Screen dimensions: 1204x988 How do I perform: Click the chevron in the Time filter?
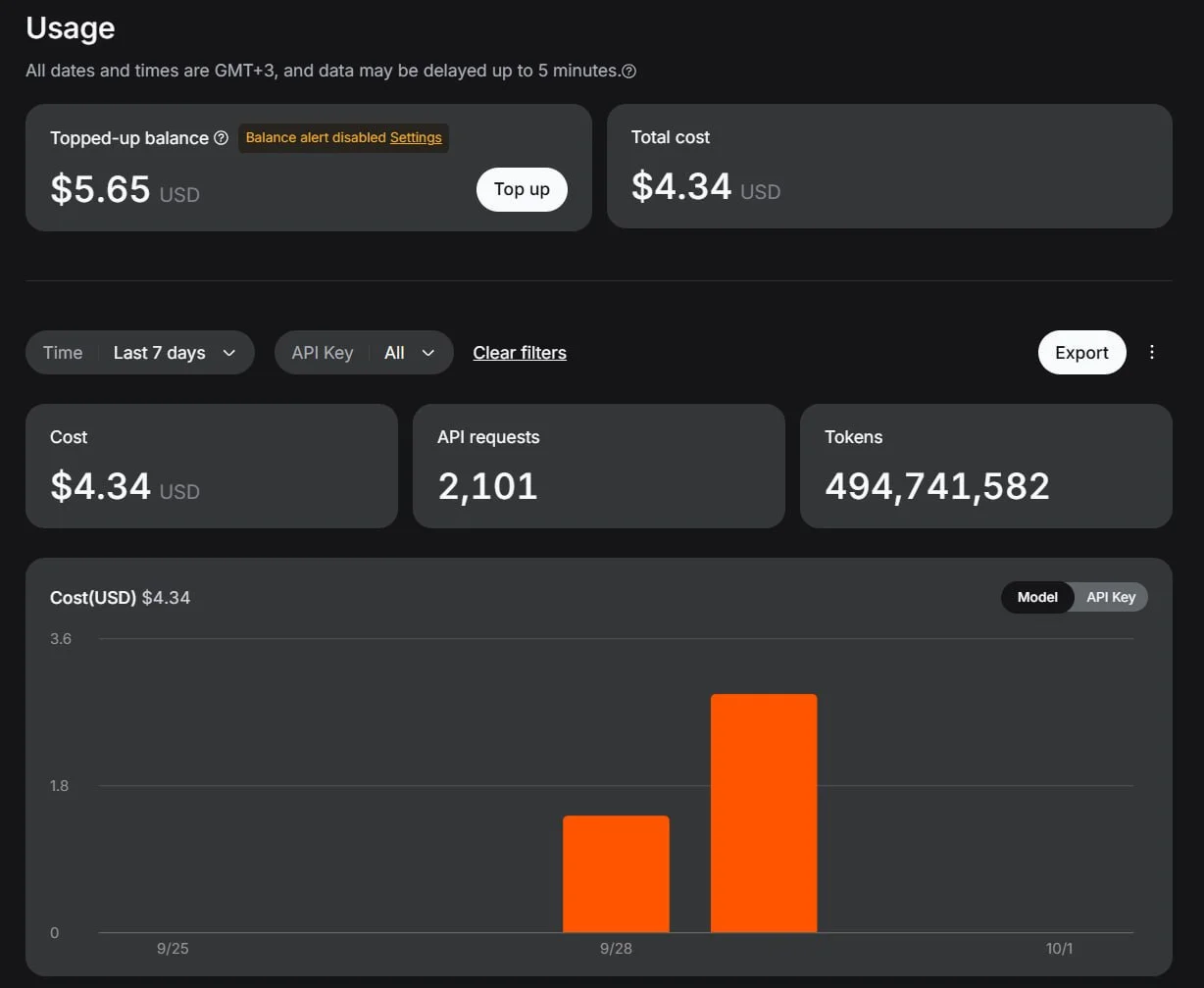229,353
